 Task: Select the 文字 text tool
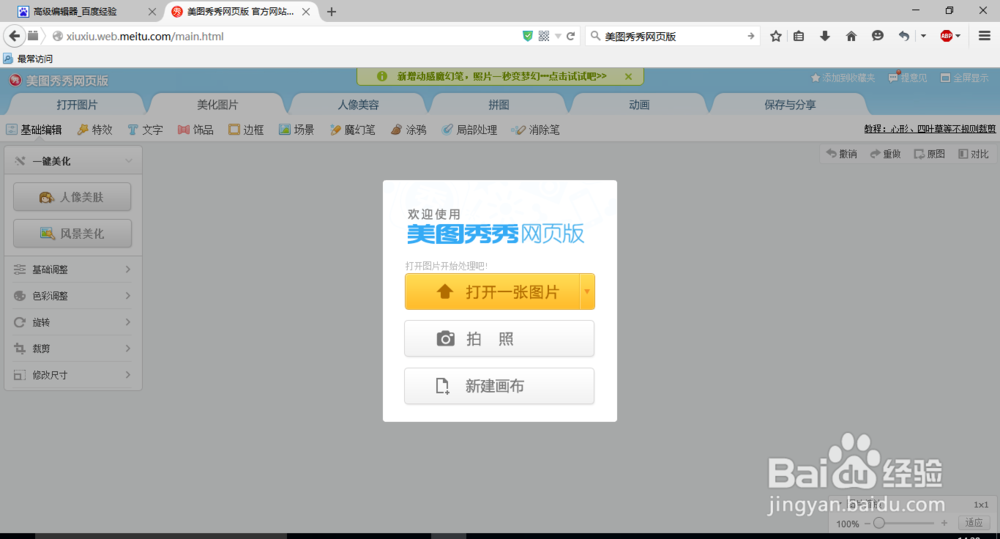[x=145, y=129]
